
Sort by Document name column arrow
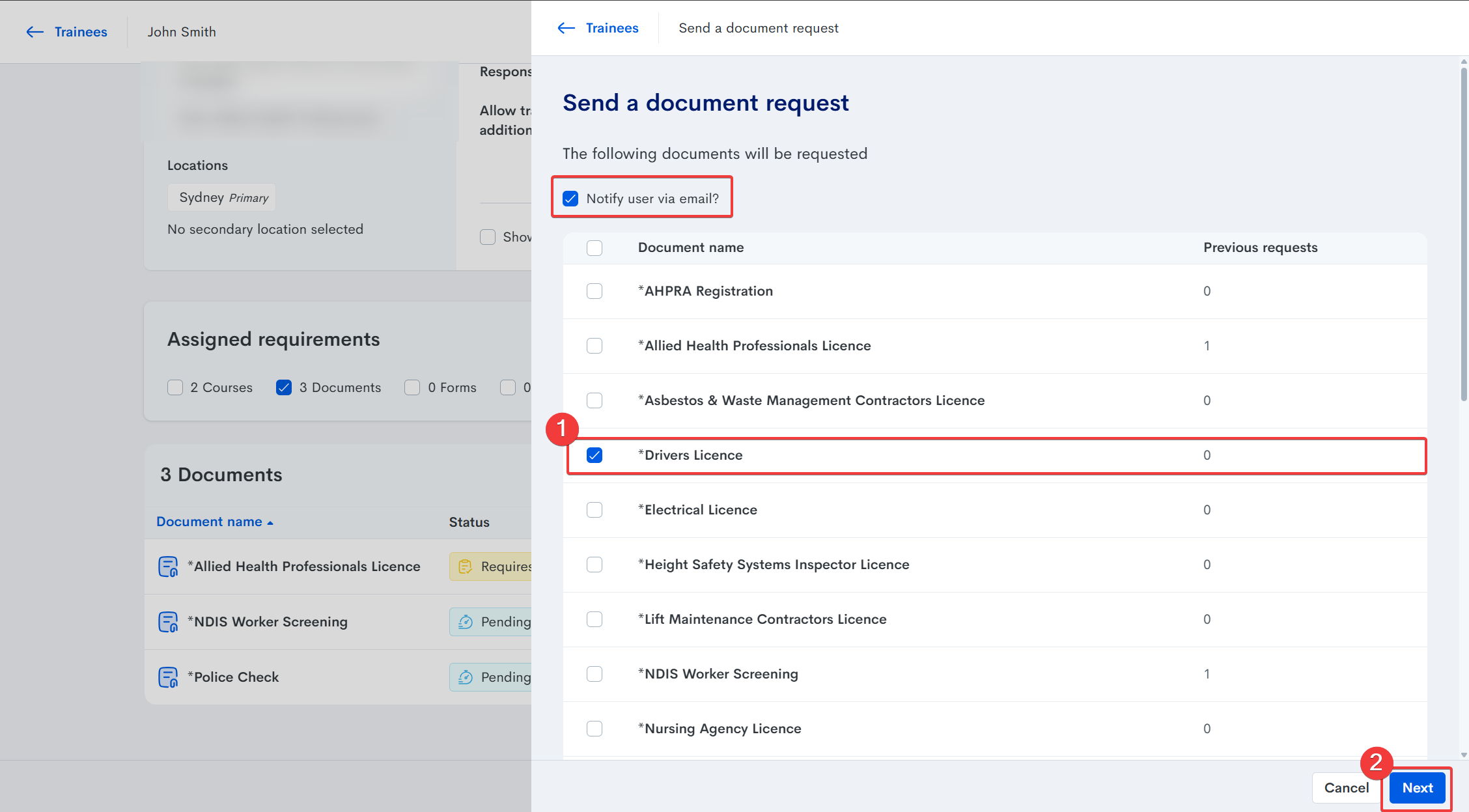(270, 523)
